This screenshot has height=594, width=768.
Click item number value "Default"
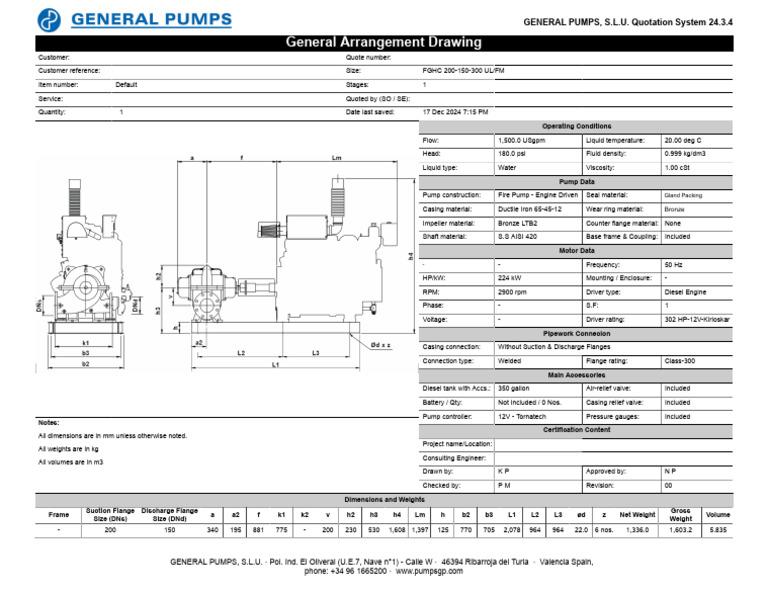tap(126, 85)
